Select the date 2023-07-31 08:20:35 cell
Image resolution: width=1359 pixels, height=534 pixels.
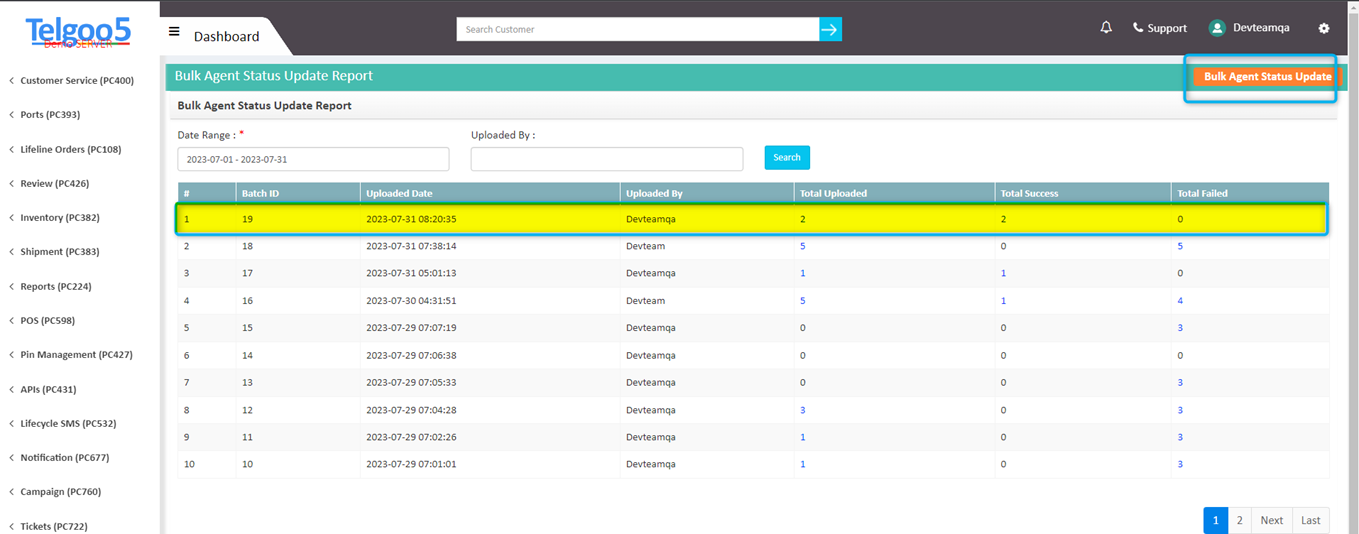click(411, 218)
